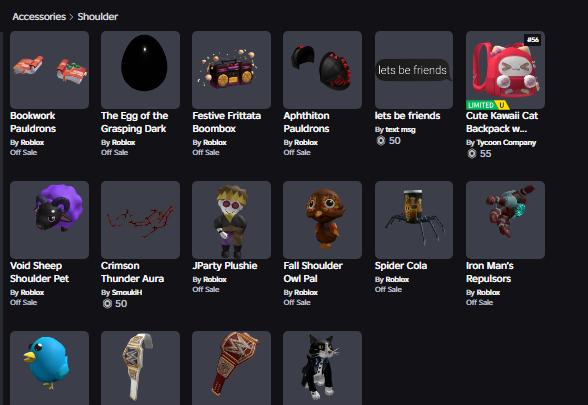Viewport: 588px width, 405px height.
Task: Open the lets be friends speech bubble item
Action: coord(414,70)
